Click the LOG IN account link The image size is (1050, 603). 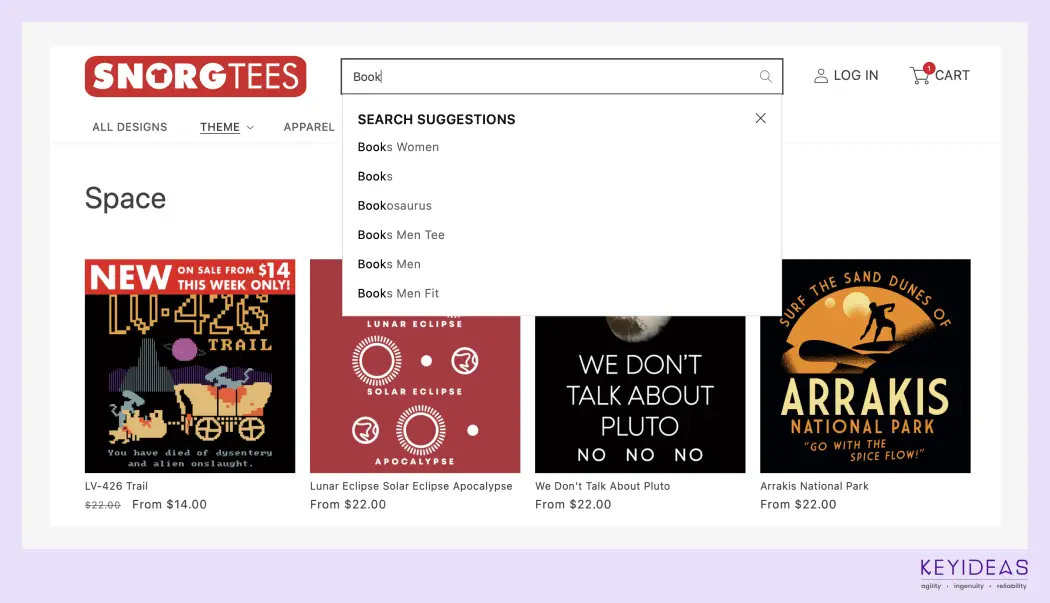coord(846,76)
